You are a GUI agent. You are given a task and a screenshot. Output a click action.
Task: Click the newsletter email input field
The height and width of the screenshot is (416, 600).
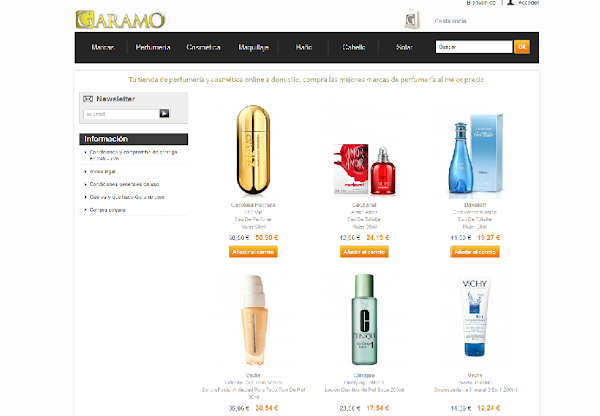[121, 114]
